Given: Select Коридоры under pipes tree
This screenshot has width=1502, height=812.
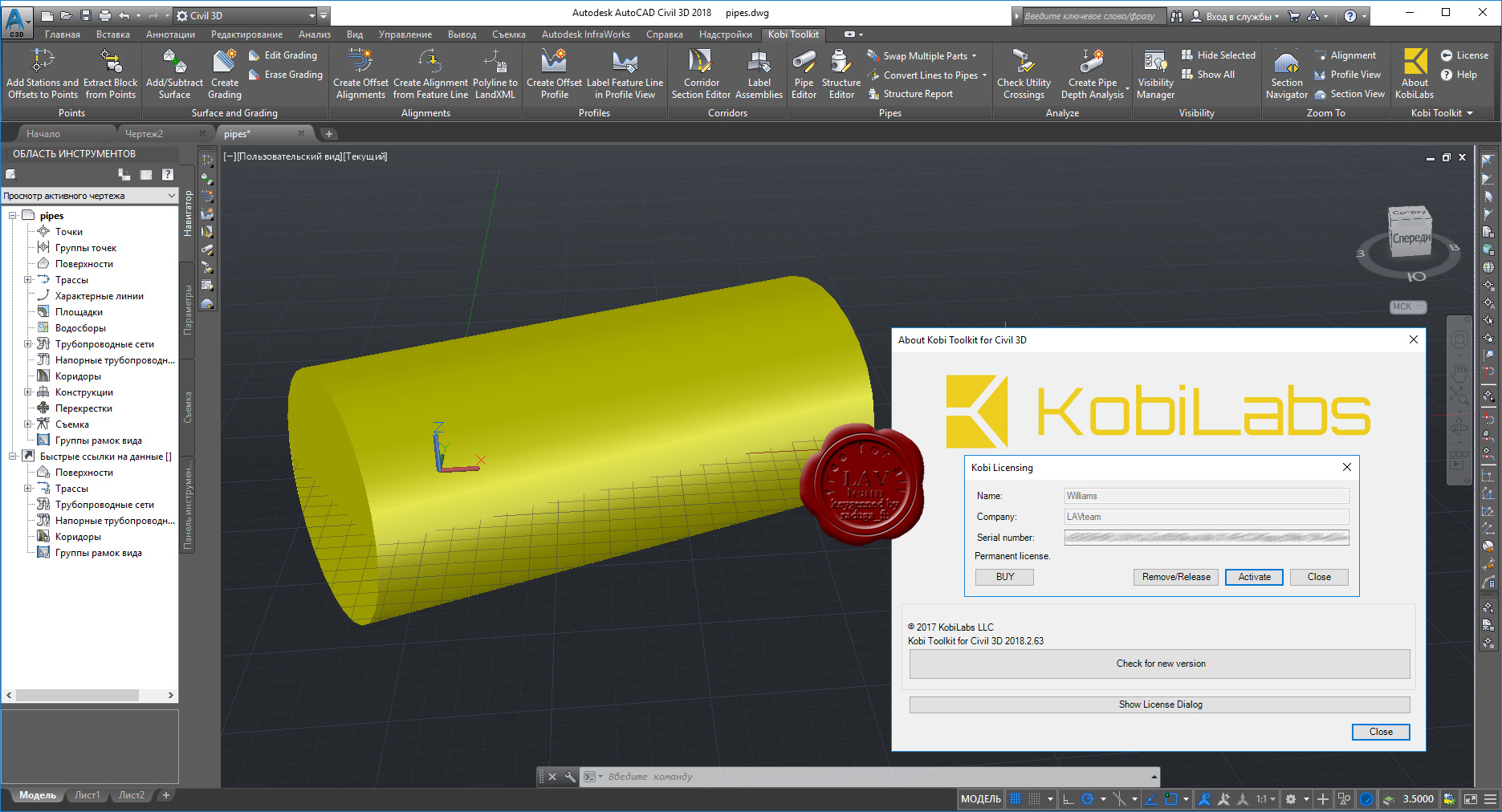Looking at the screenshot, I should [x=78, y=376].
